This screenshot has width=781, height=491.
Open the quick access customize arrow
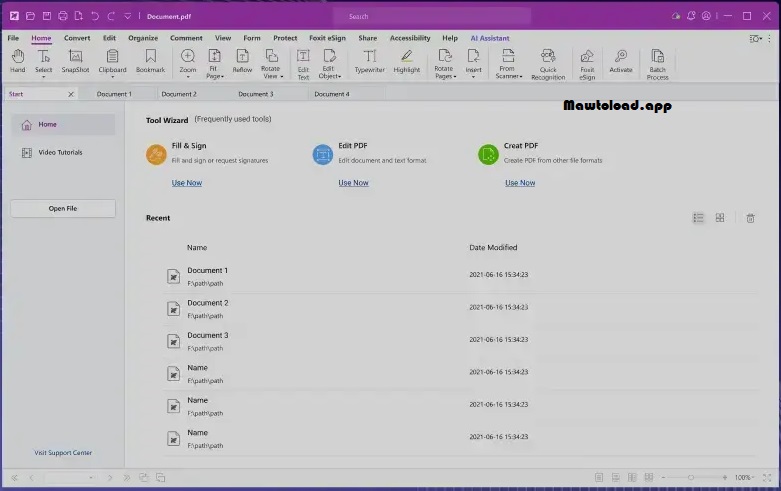click(x=128, y=16)
